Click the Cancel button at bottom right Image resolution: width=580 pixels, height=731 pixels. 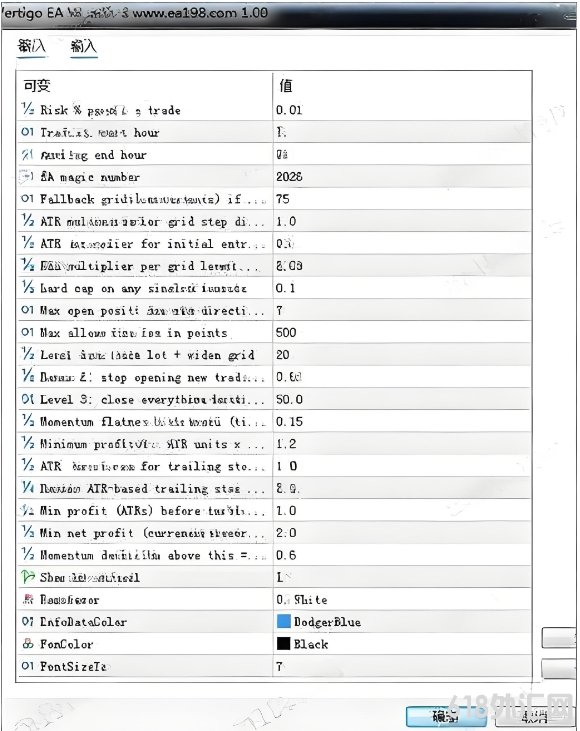pos(534,716)
